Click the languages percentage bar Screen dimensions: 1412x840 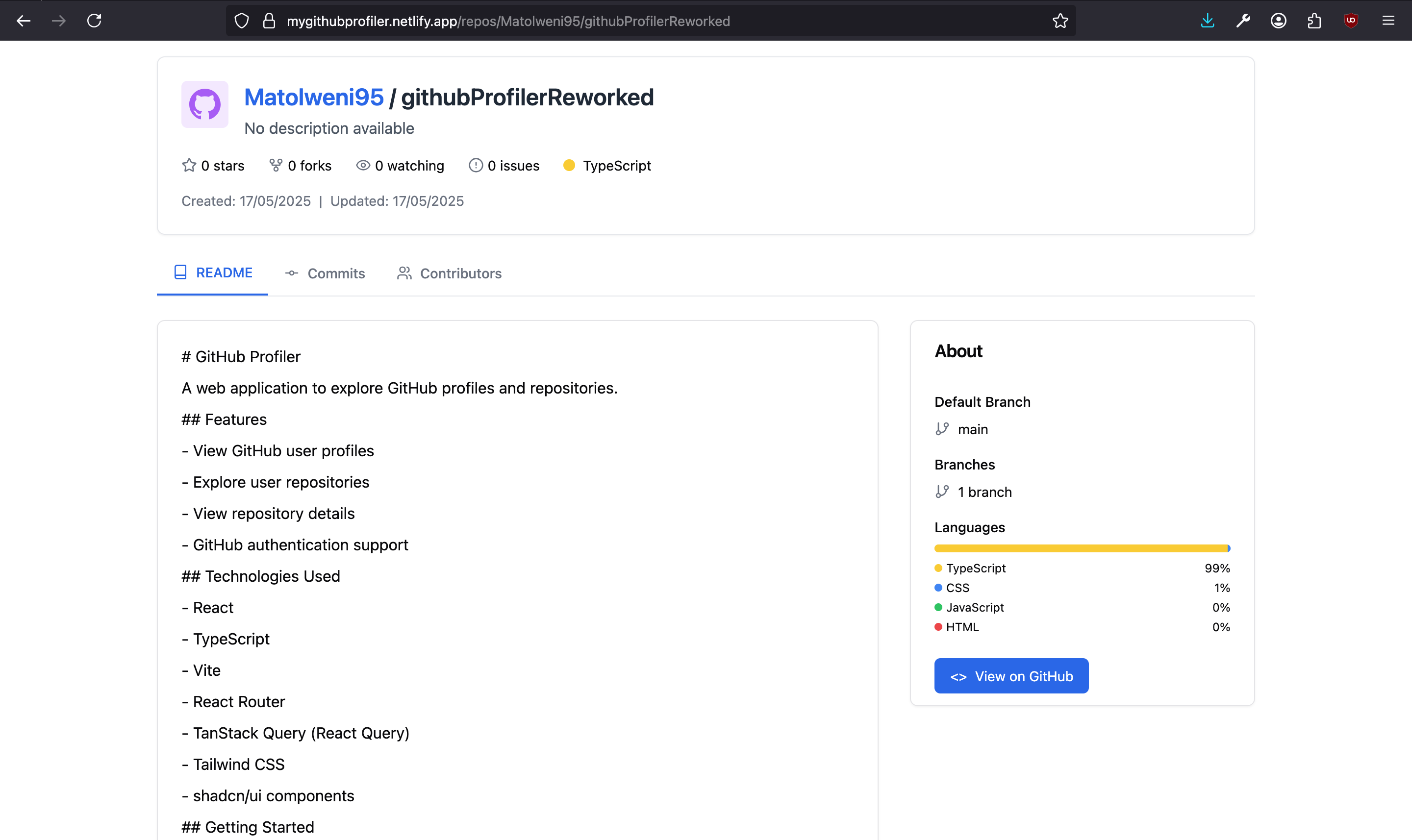[x=1082, y=548]
